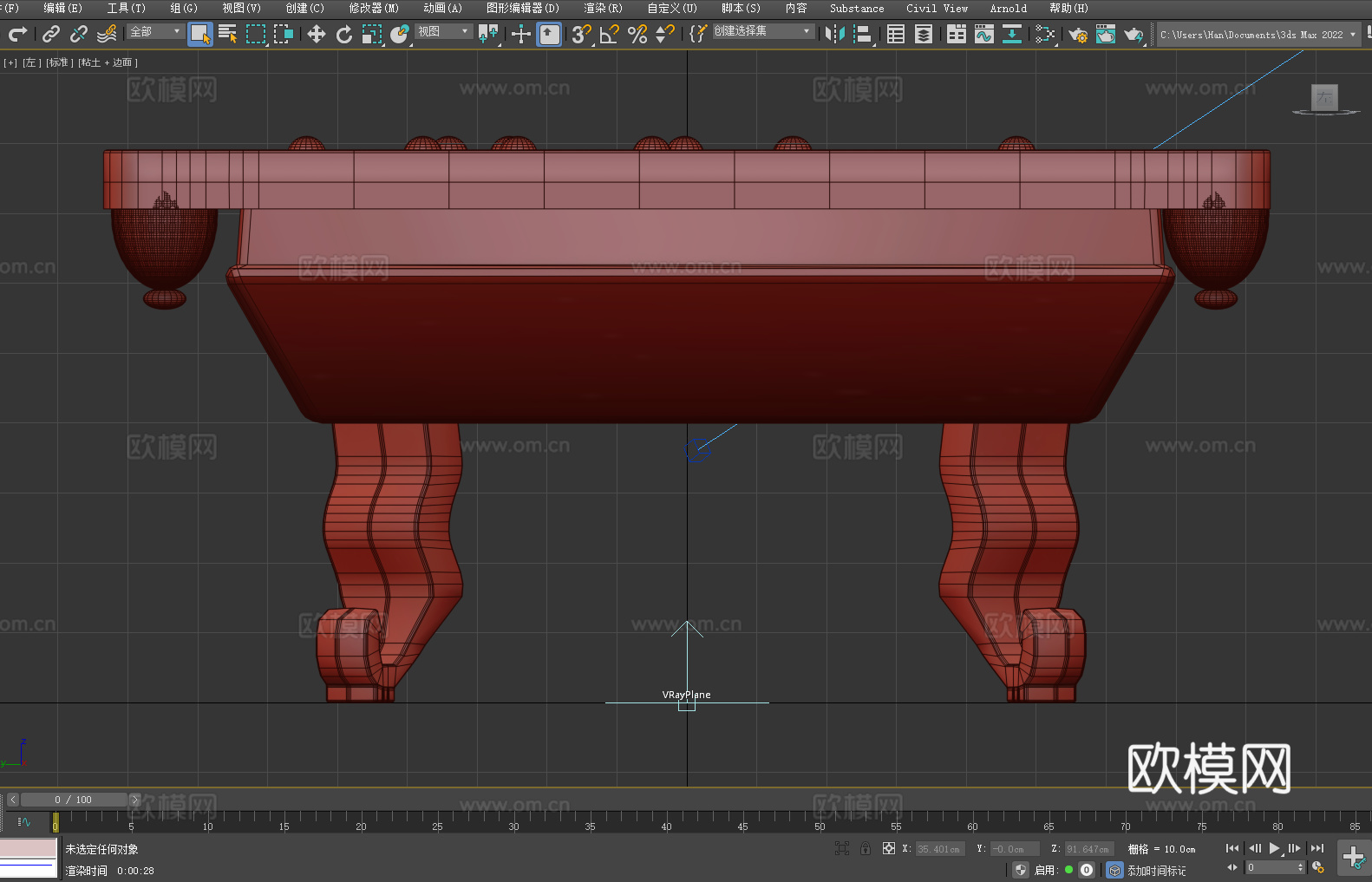
Task: Toggle the 3D Snaps button
Action: click(x=580, y=34)
